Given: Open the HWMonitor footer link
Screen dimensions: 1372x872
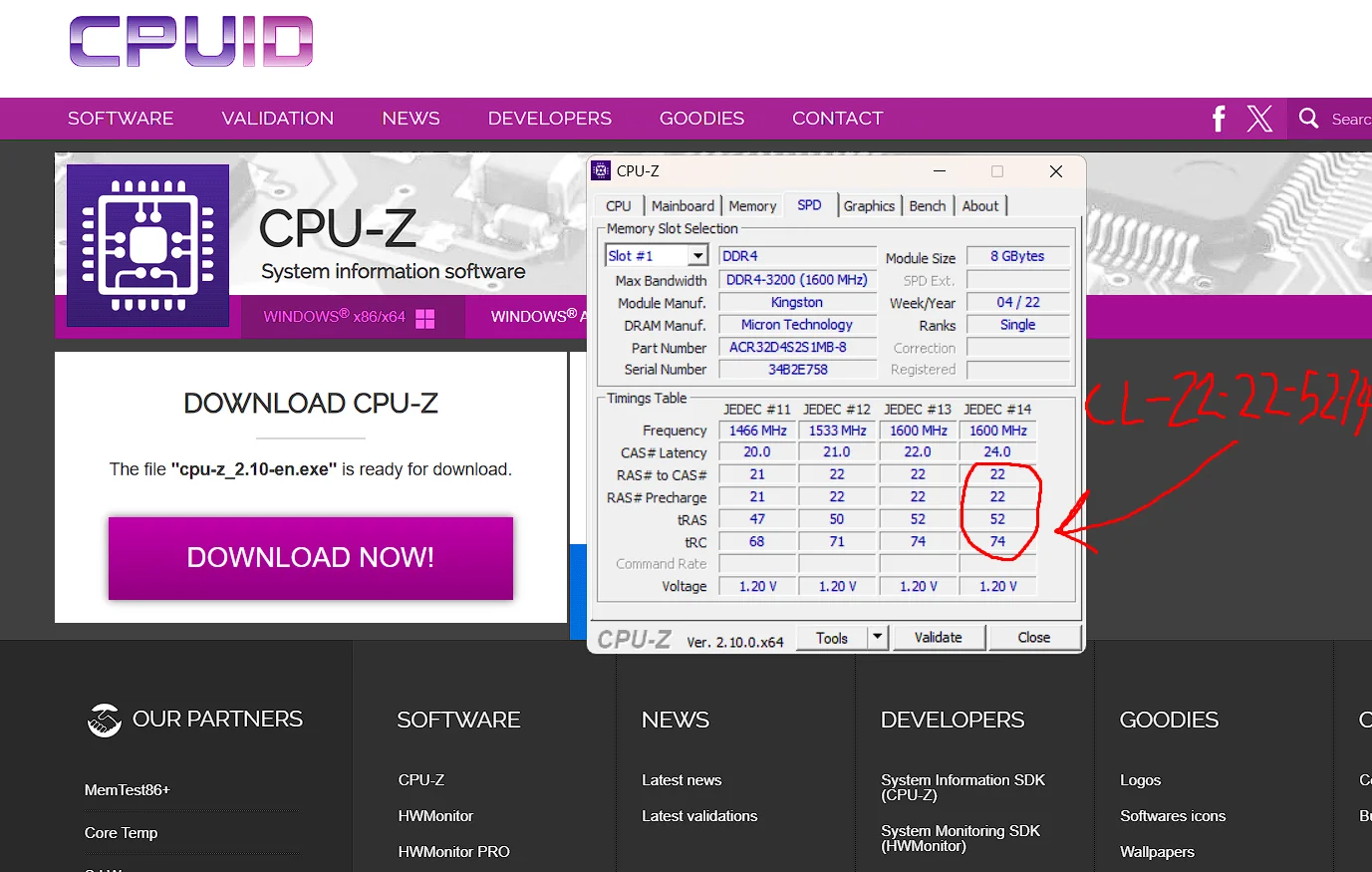Looking at the screenshot, I should [x=435, y=816].
